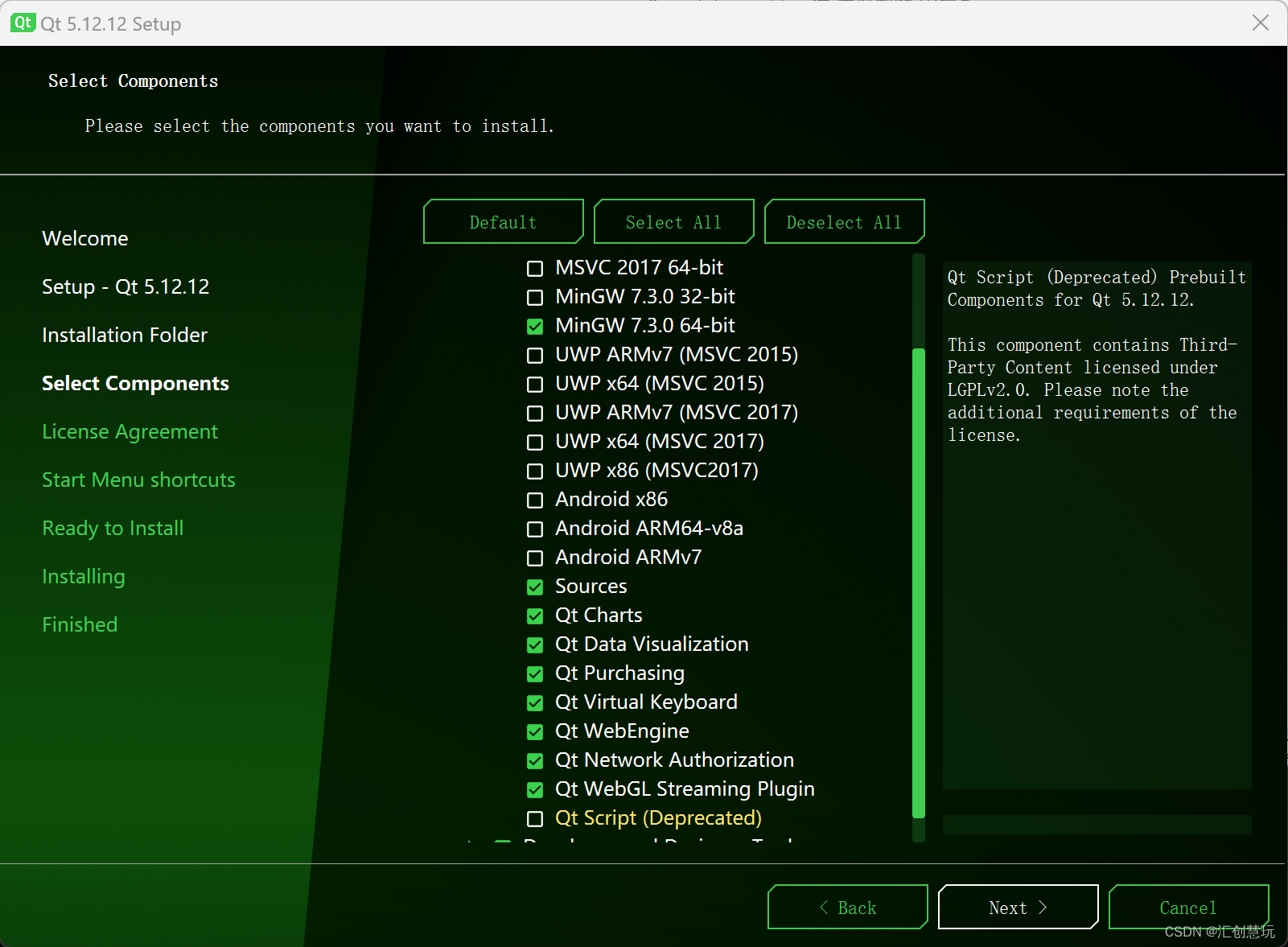Screen dimensions: 1288x947
Task: Close the Qt 5.12.12 Setup window
Action: (1261, 23)
